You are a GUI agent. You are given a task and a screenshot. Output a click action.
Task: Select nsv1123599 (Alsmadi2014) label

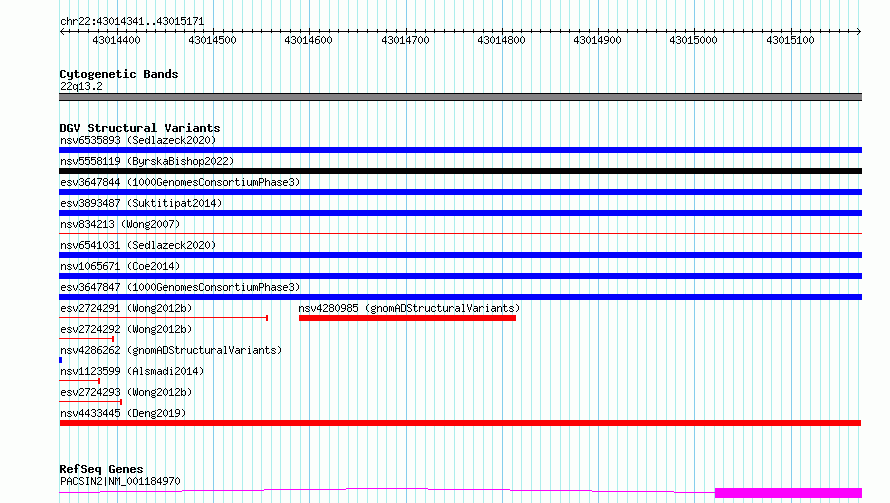coord(132,371)
